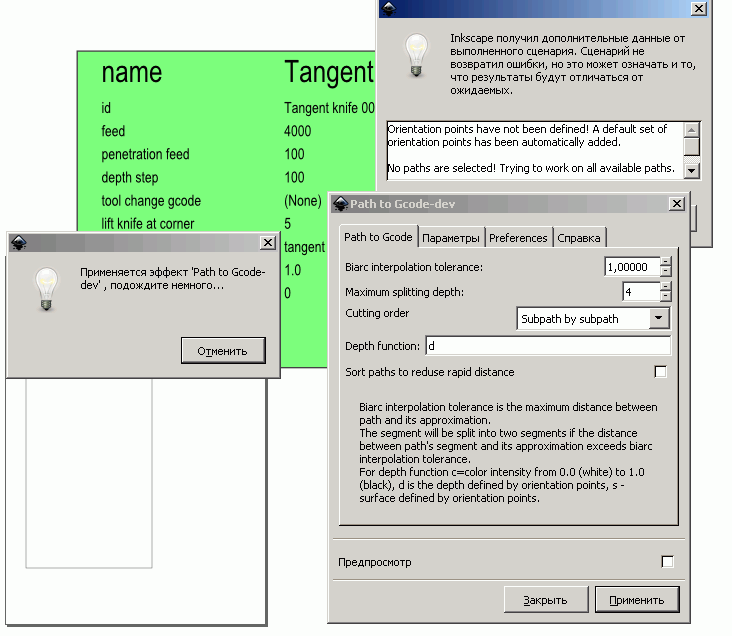This screenshot has height=636, width=732.
Task: Click Inkscape icon in the progress dialog title bar
Action: point(19,242)
